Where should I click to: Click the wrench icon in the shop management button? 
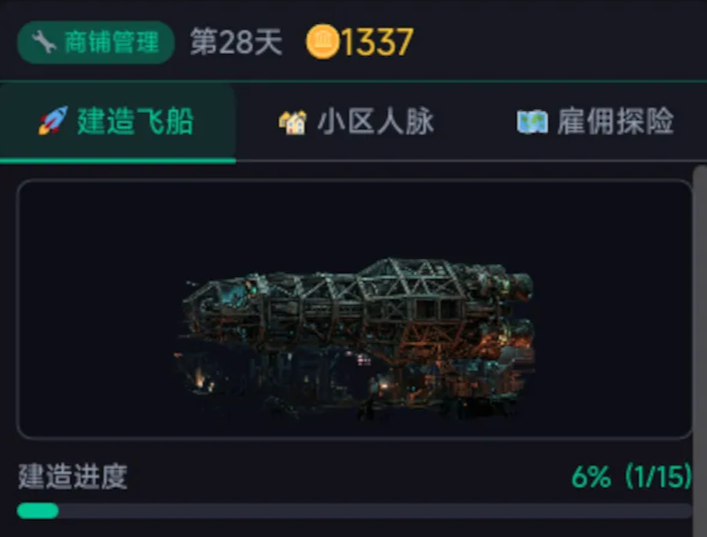43,42
